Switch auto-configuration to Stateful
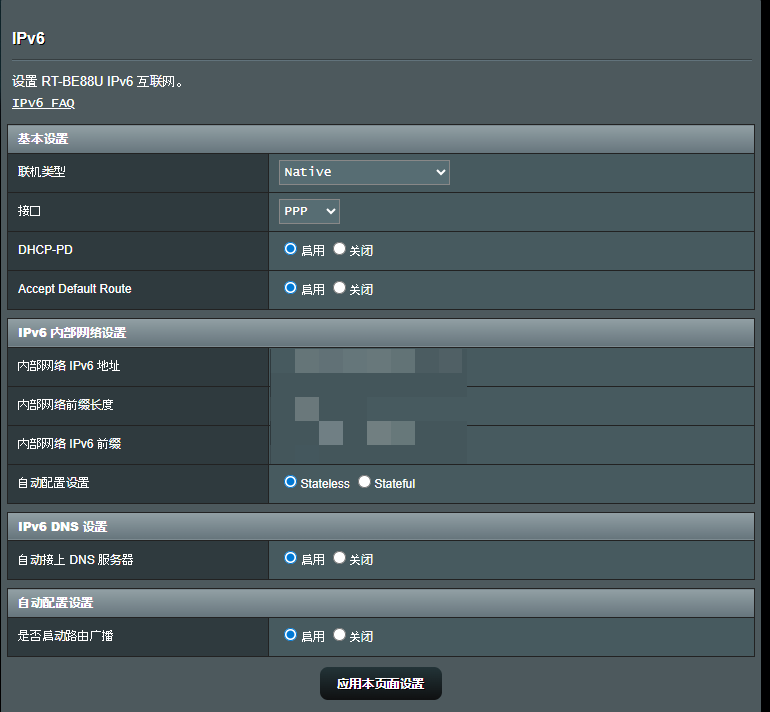This screenshot has height=712, width=770. (365, 482)
